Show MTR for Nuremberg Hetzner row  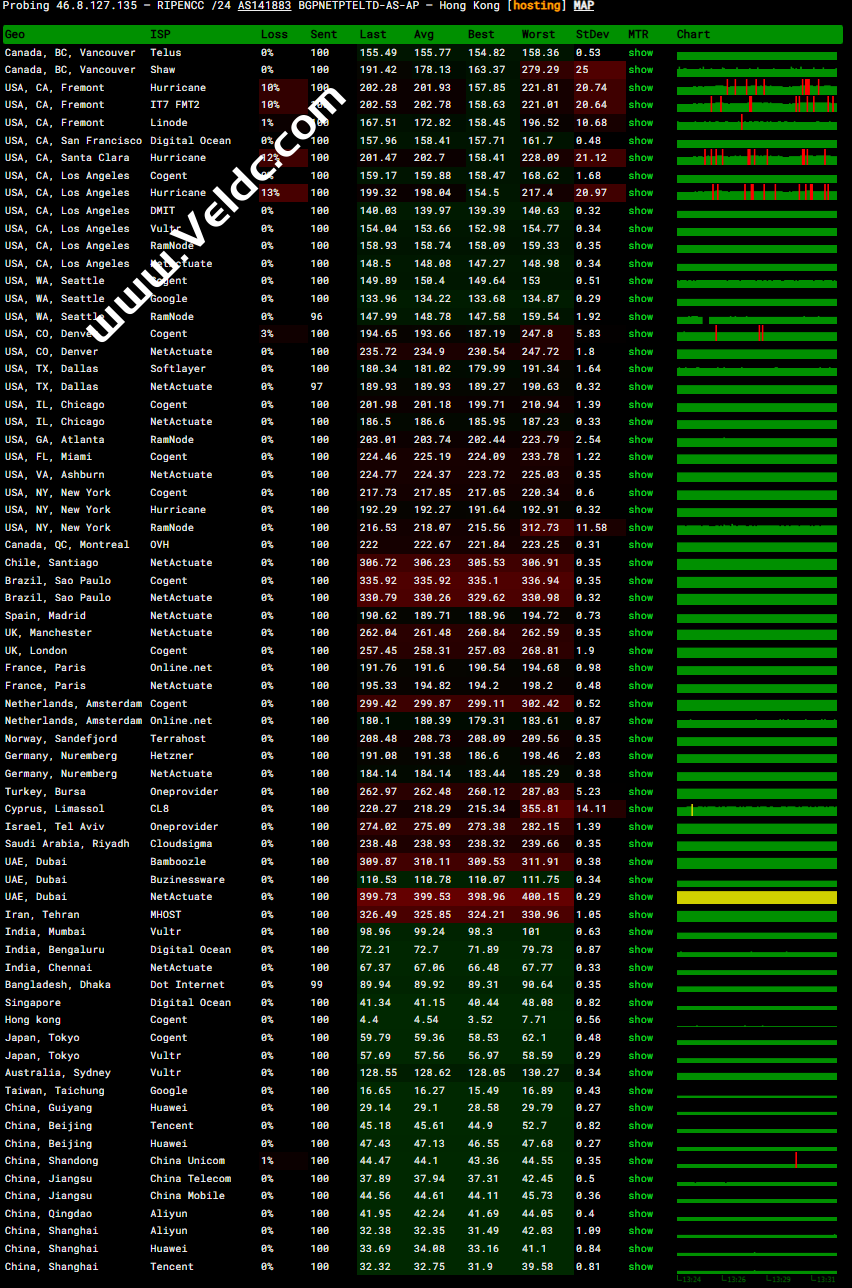point(641,756)
